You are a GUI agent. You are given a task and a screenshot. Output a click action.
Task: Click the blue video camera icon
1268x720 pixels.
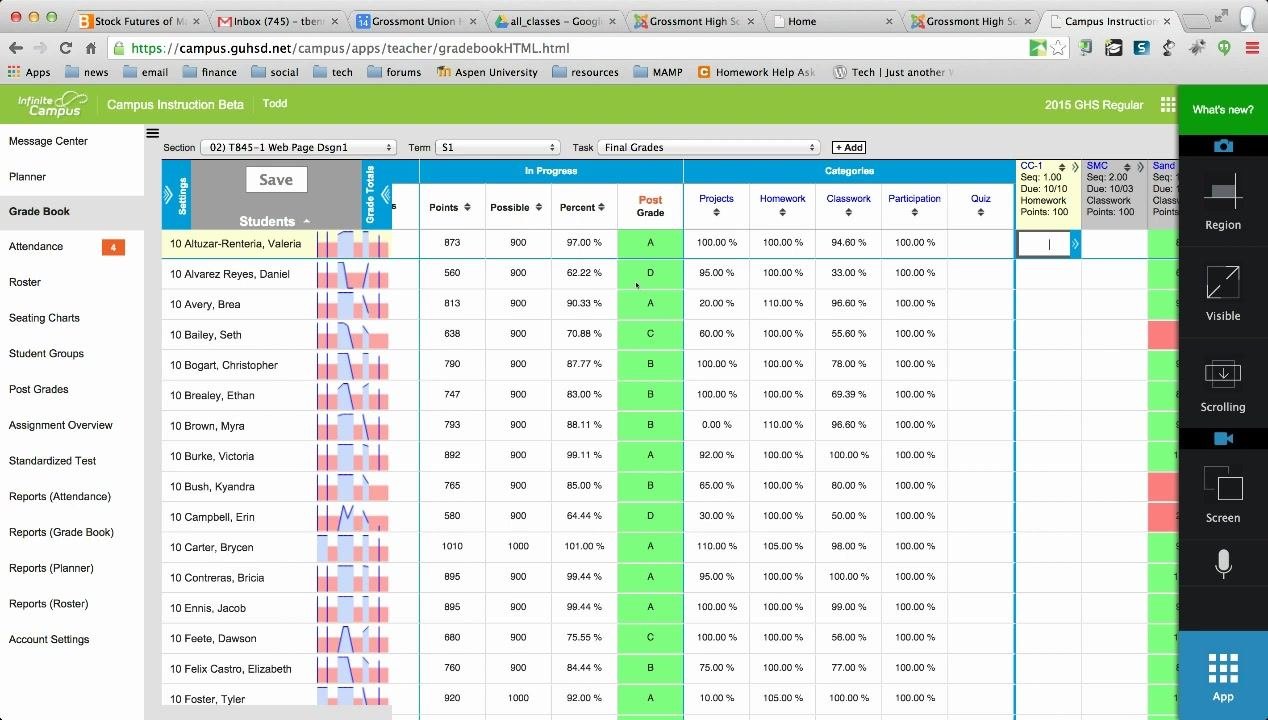click(x=1223, y=438)
